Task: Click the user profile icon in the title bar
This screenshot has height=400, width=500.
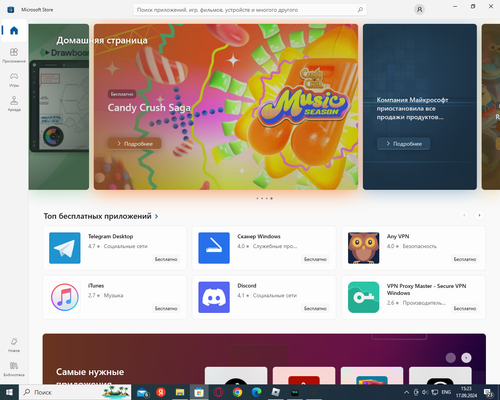Action: click(x=419, y=10)
